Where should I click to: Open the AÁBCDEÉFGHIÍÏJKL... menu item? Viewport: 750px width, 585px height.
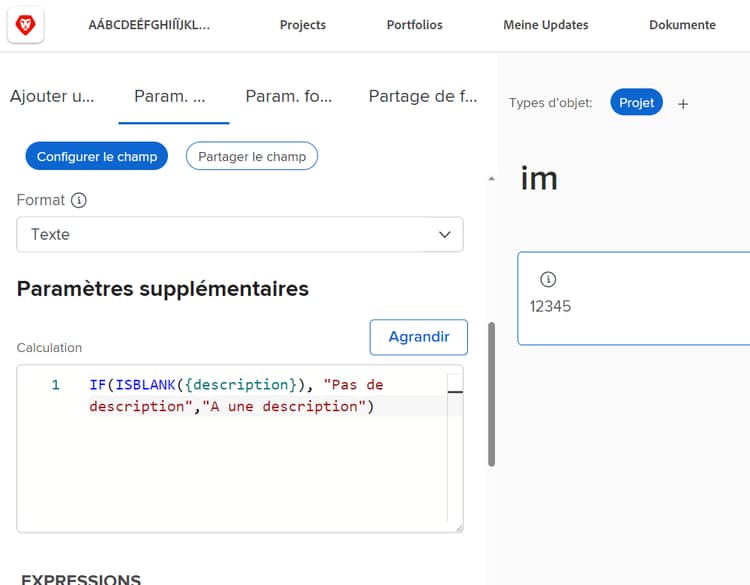[149, 25]
